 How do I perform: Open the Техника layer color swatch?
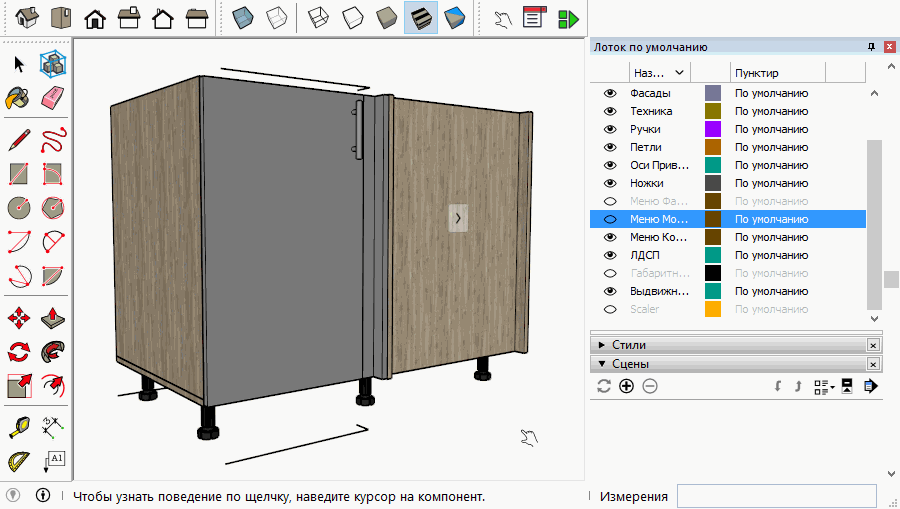tap(713, 111)
